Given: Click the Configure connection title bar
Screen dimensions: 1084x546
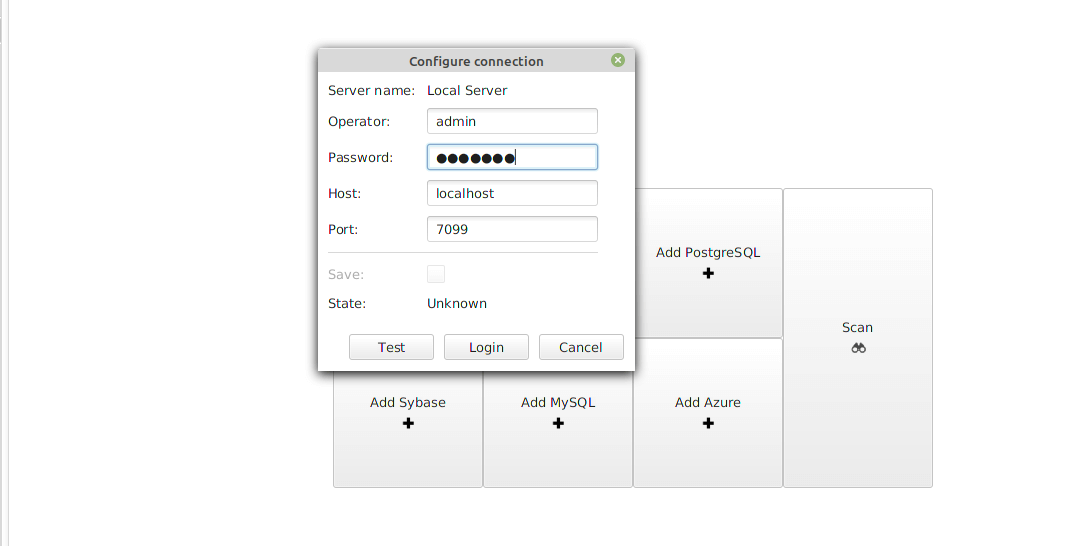Looking at the screenshot, I should pyautogui.click(x=476, y=61).
